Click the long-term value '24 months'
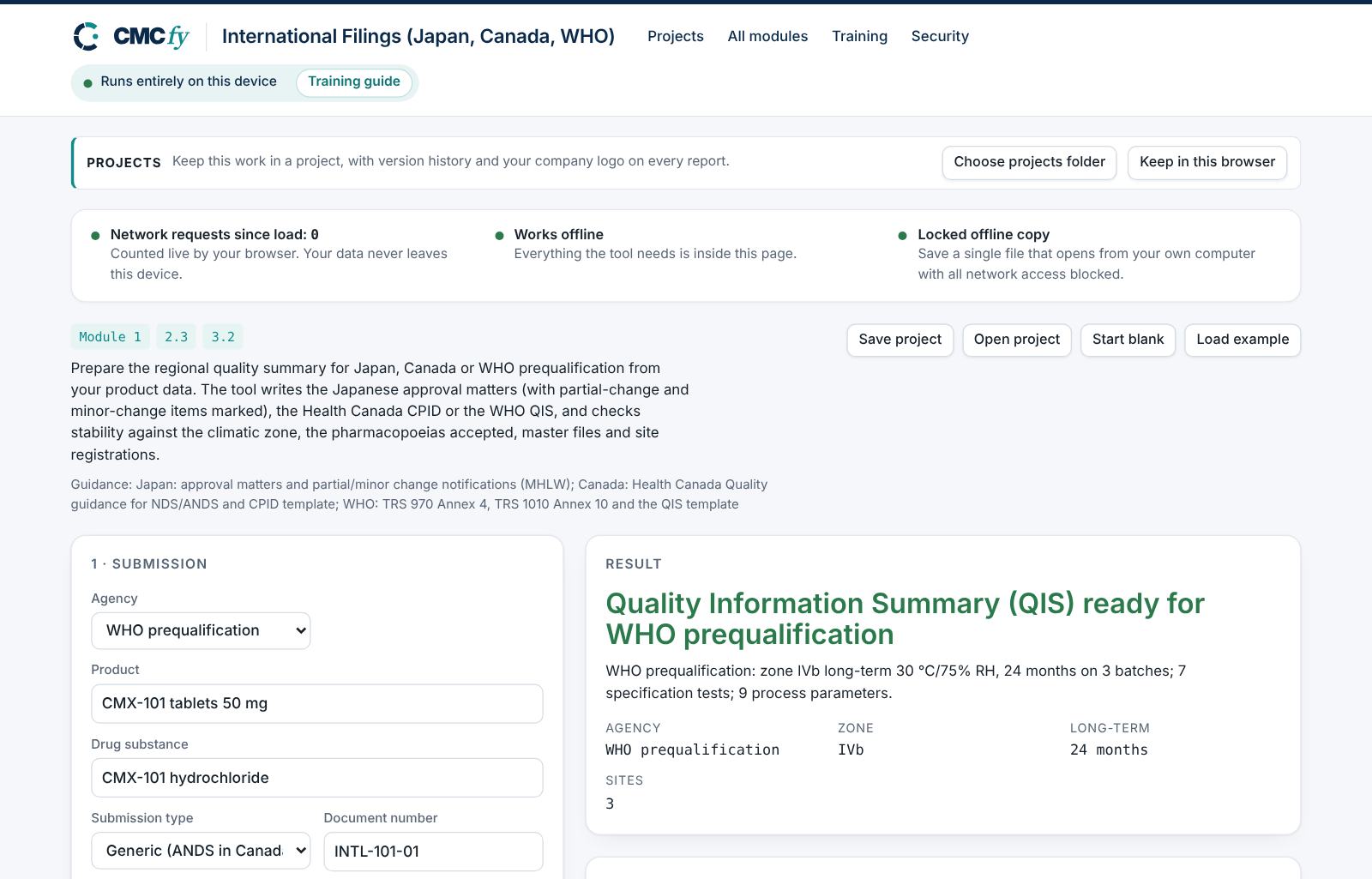This screenshot has width=1372, height=879. pos(1109,750)
